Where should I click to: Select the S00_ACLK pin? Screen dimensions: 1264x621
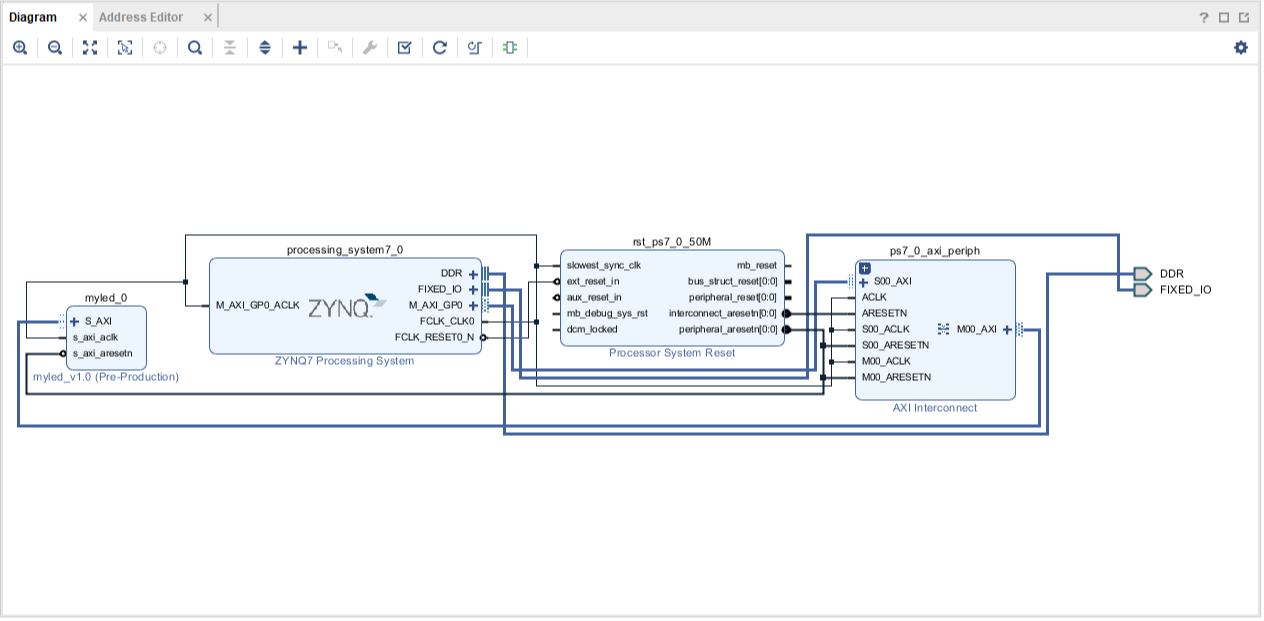[885, 330]
